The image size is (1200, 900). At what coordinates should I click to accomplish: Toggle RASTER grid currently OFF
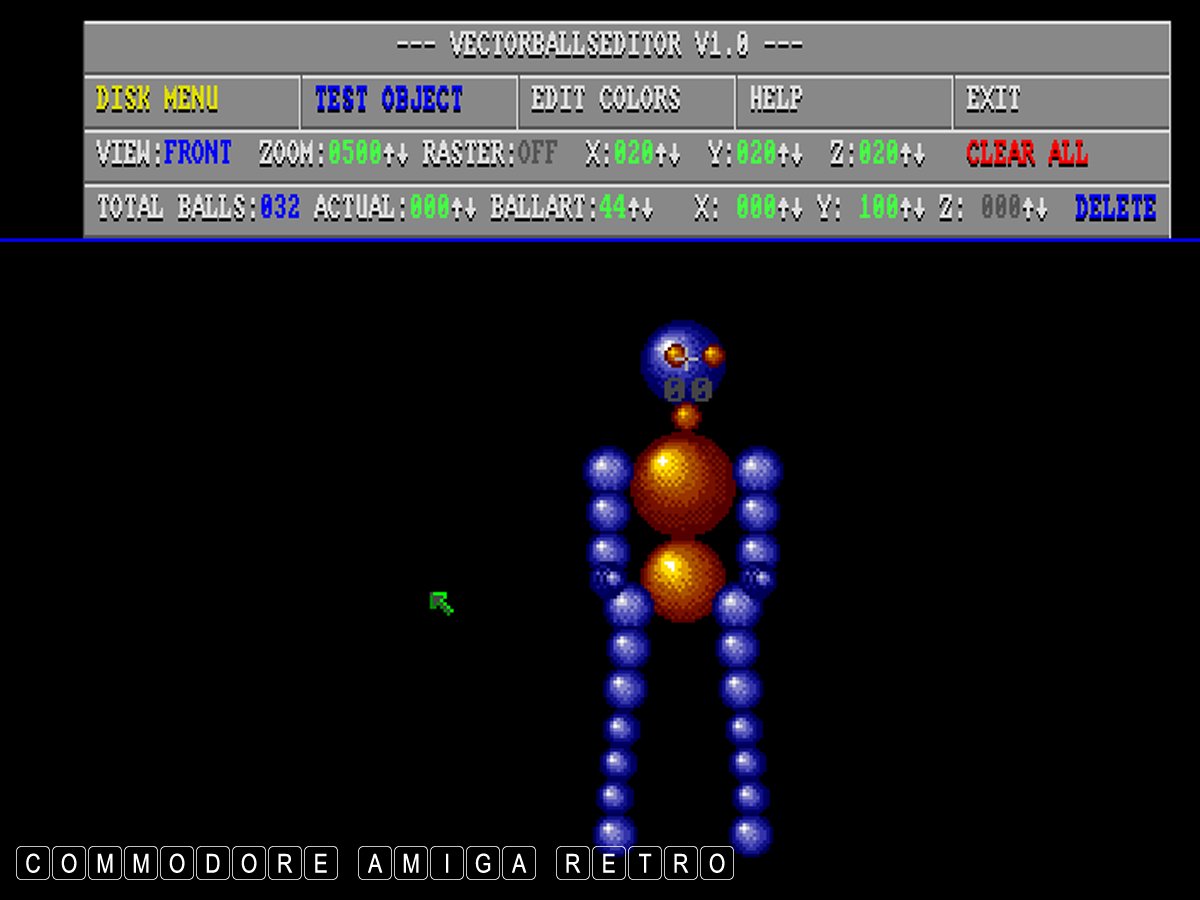pos(537,154)
